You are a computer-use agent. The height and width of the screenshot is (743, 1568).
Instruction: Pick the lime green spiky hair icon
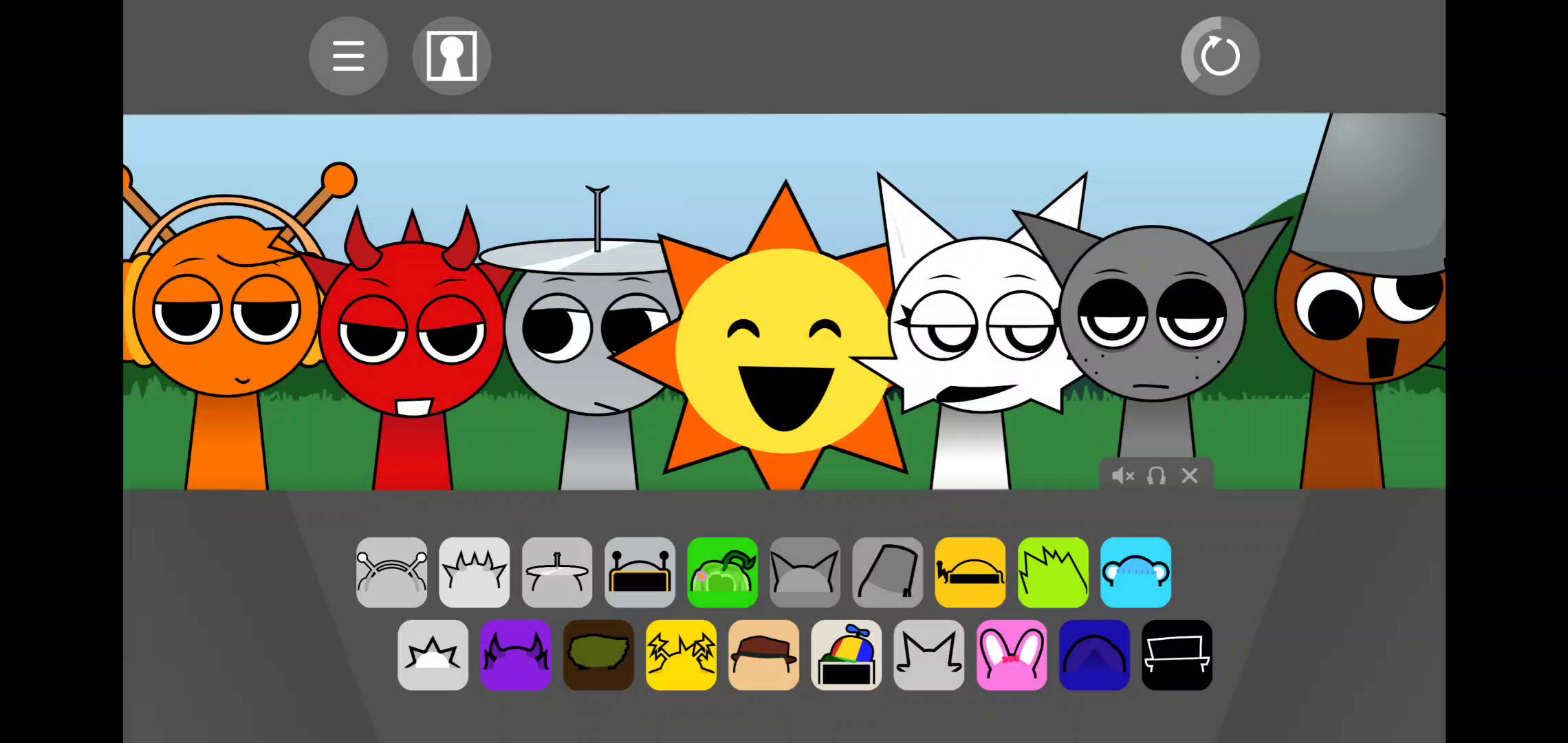click(x=1053, y=572)
